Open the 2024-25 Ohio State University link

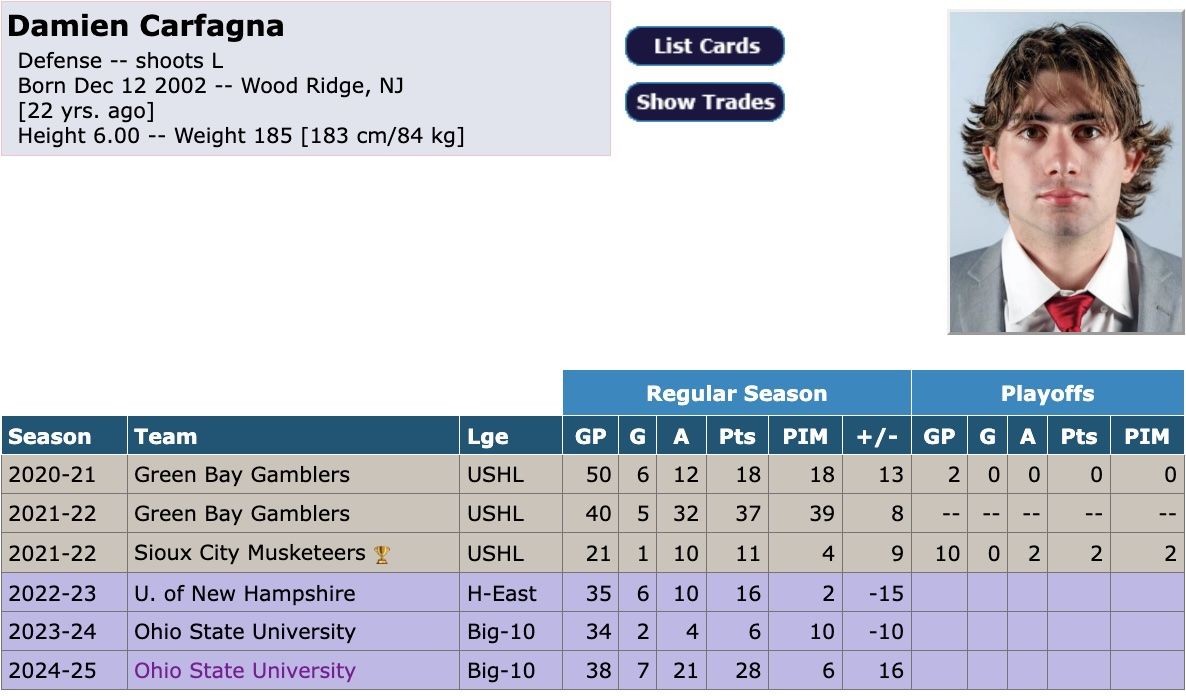coord(245,671)
